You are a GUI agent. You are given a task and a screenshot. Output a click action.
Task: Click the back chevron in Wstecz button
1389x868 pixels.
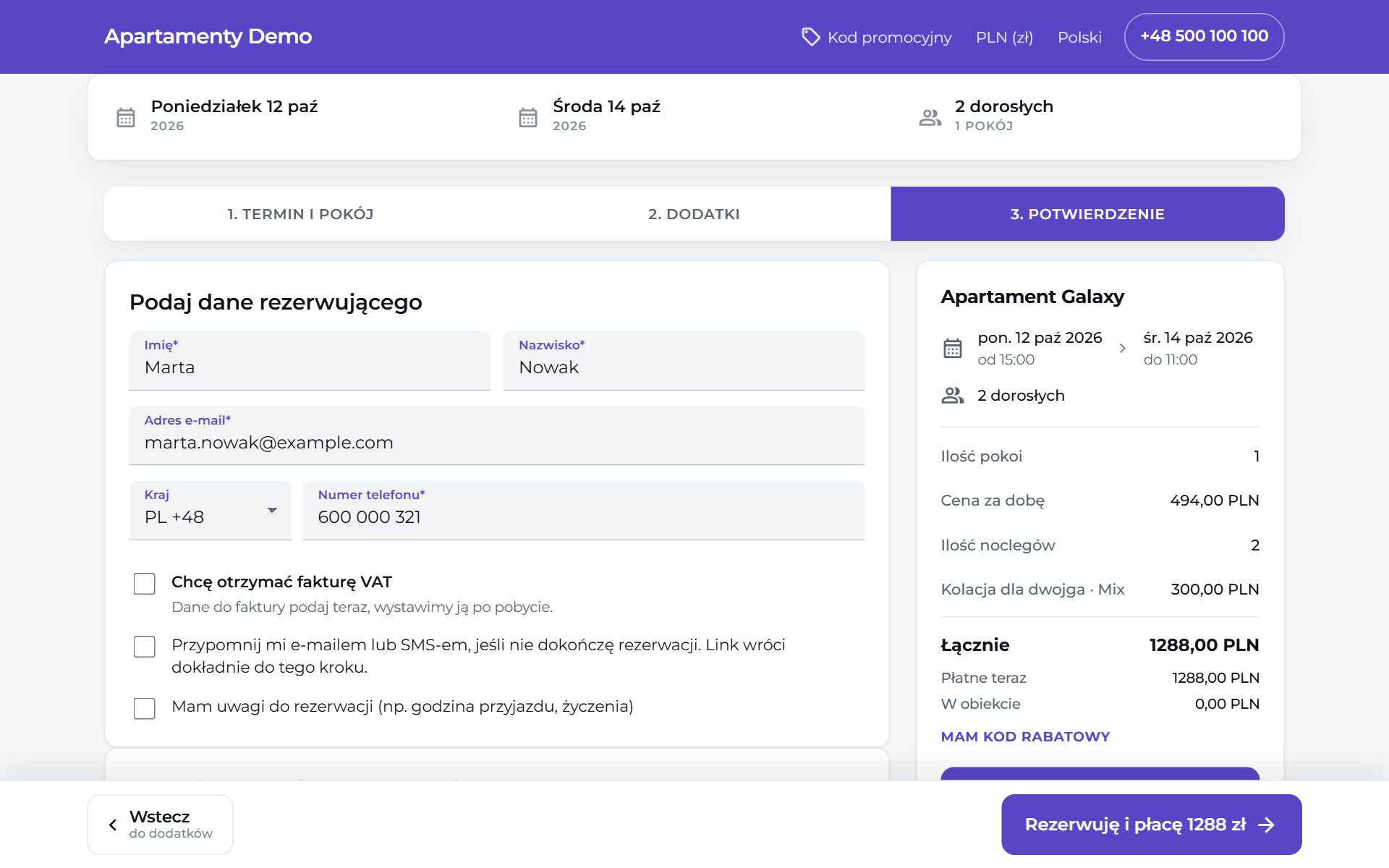tap(113, 825)
